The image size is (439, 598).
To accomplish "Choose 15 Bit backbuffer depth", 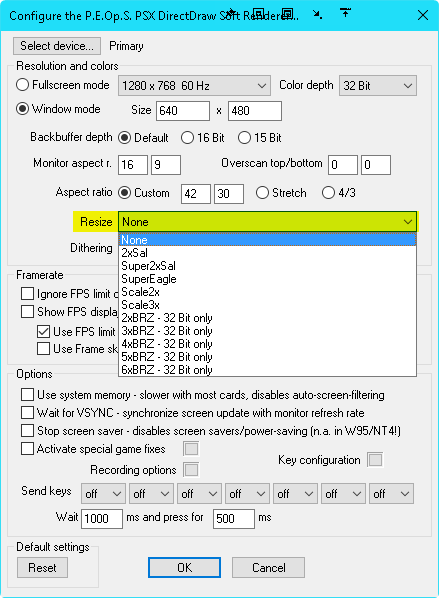I will pos(244,138).
